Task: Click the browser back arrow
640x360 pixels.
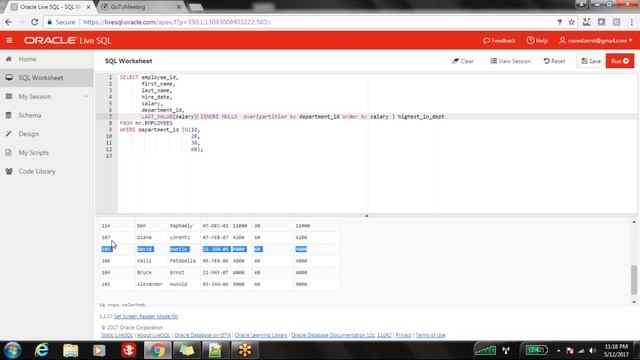Action: tap(9, 22)
